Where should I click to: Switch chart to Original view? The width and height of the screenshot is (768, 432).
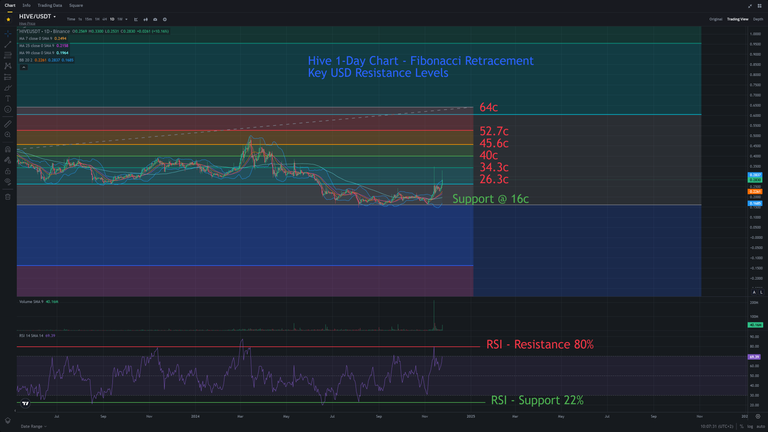click(715, 19)
